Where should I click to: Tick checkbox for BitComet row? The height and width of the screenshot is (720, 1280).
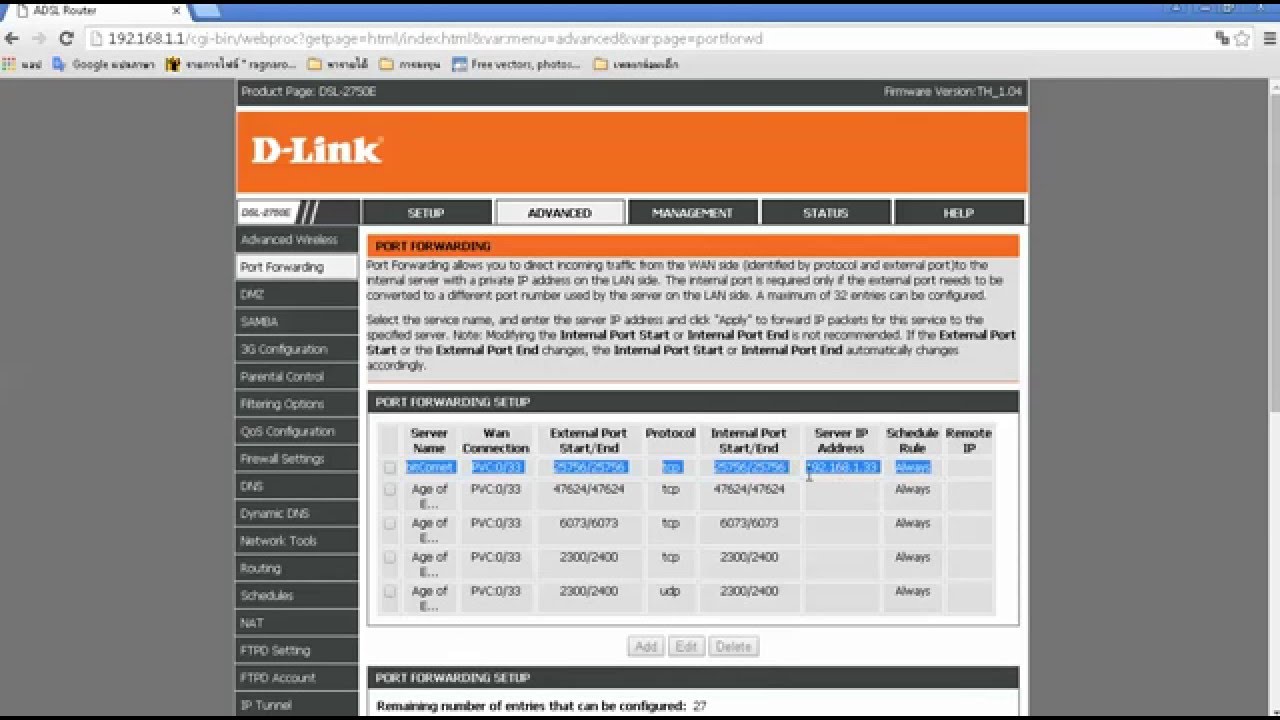(x=390, y=467)
